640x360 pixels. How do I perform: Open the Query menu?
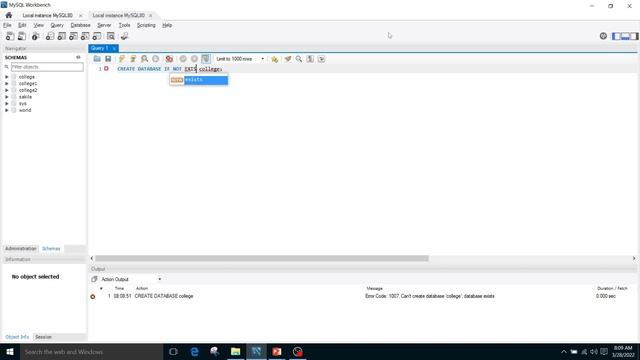pyautogui.click(x=57, y=25)
